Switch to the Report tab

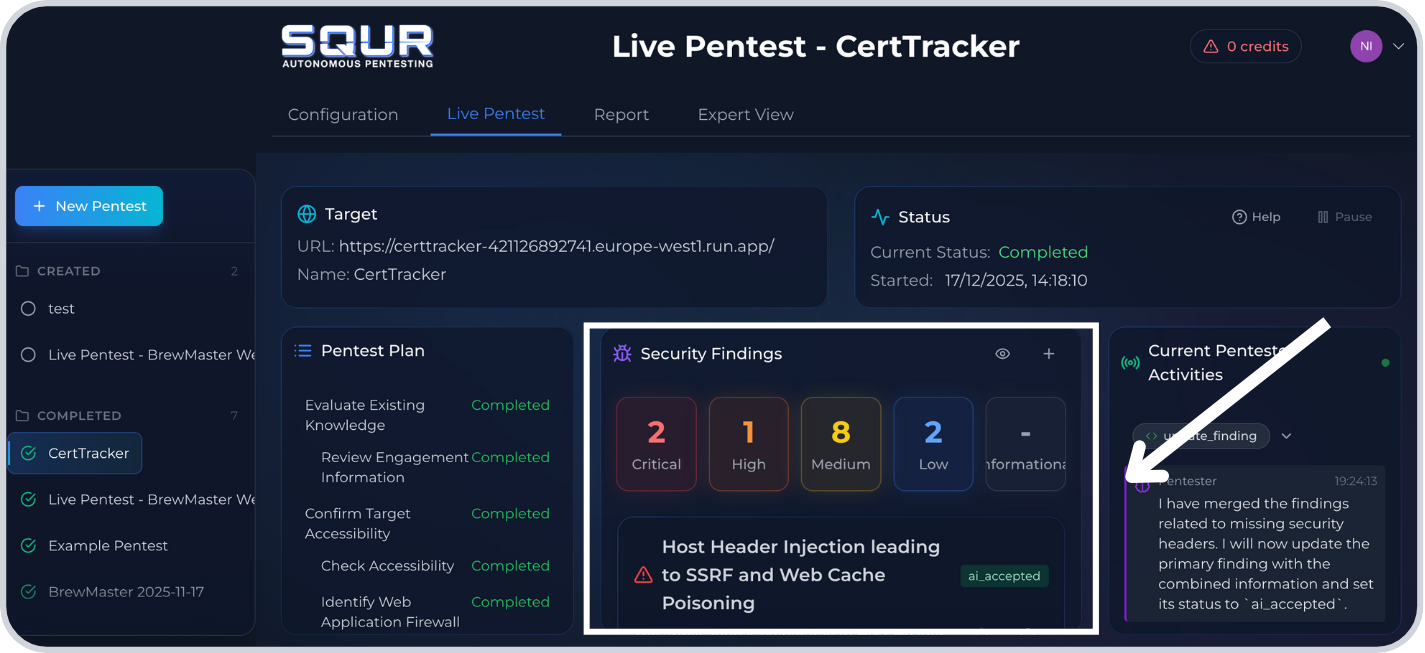click(x=621, y=115)
